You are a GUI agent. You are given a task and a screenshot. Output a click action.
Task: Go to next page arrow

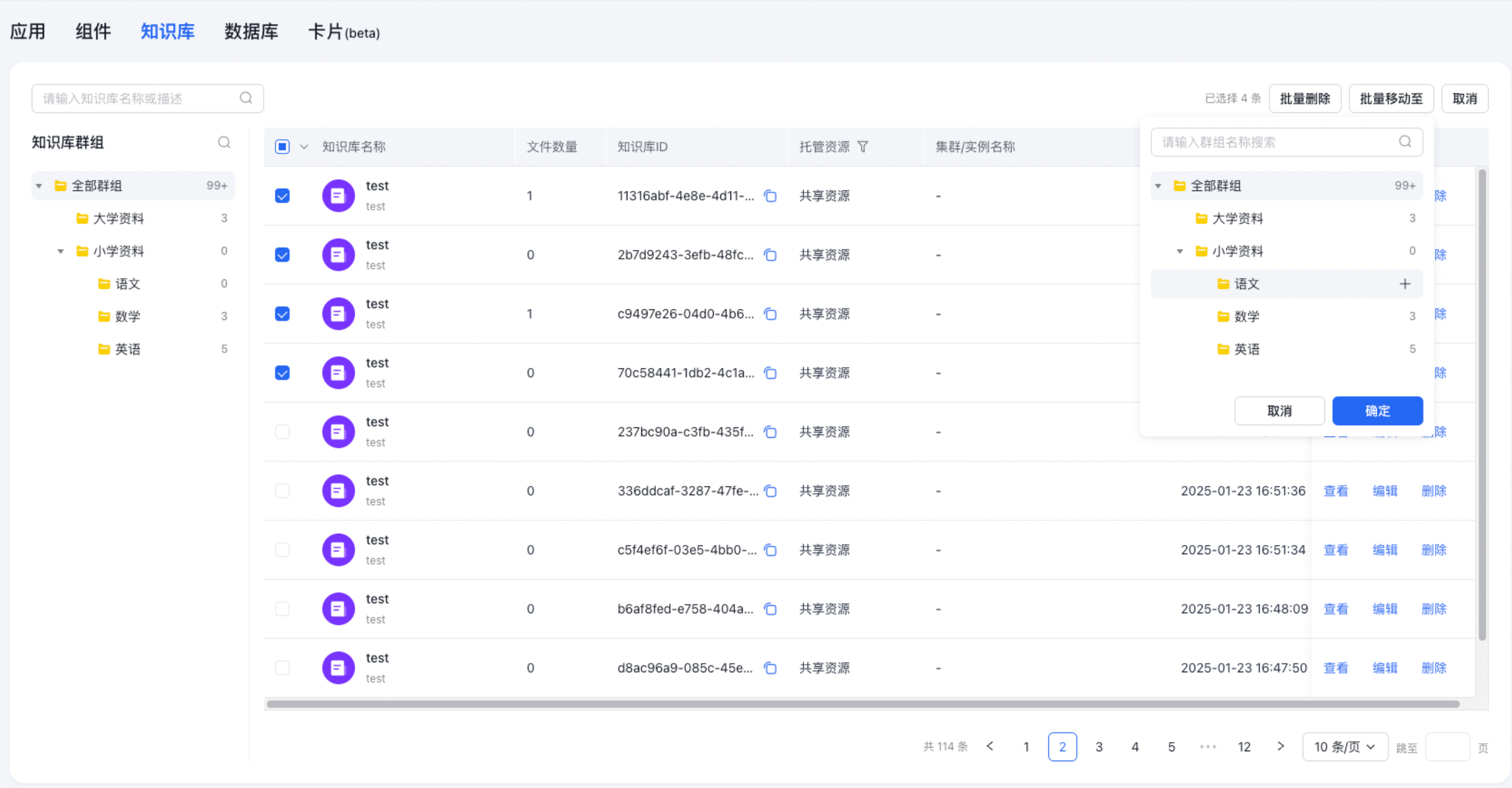pos(1281,746)
